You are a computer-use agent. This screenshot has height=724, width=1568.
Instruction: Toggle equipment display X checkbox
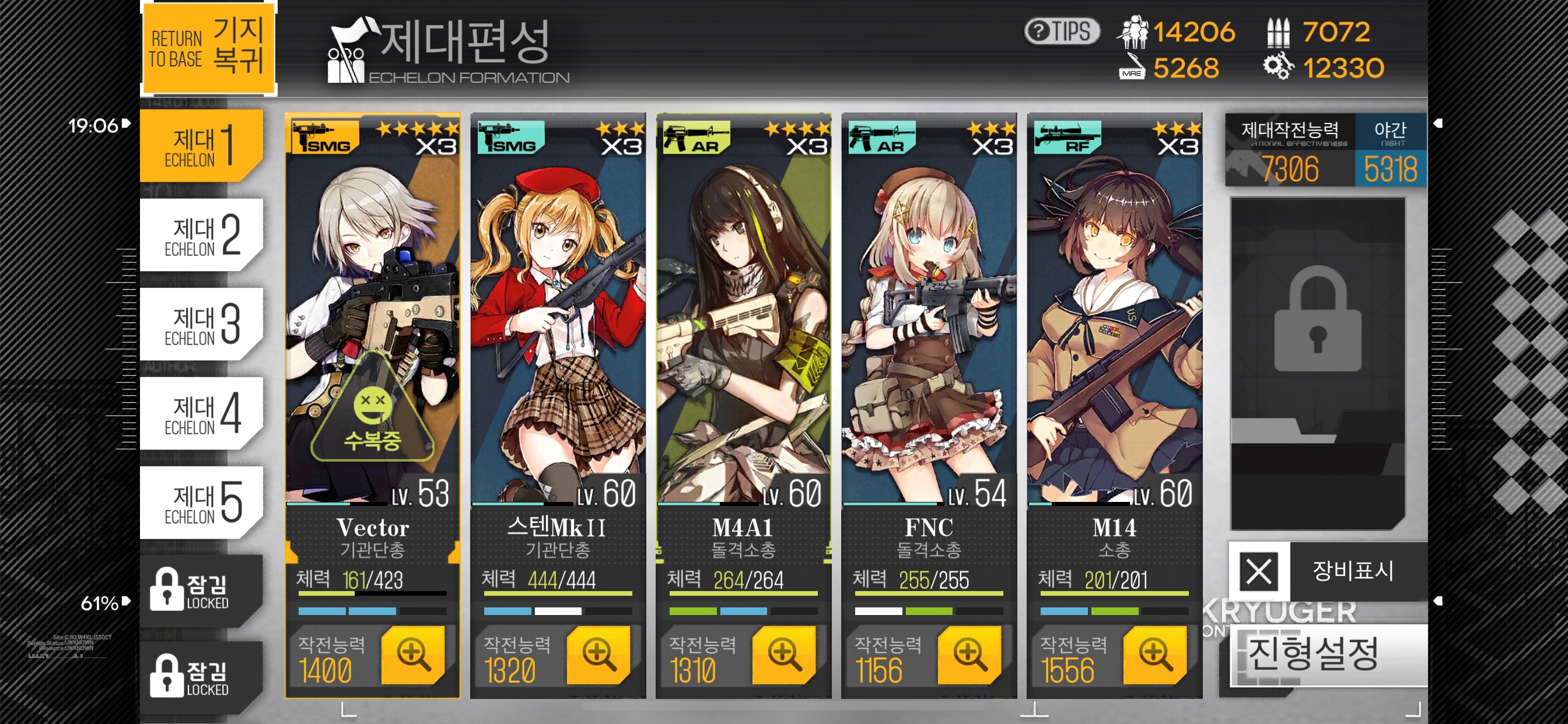pos(1259,571)
